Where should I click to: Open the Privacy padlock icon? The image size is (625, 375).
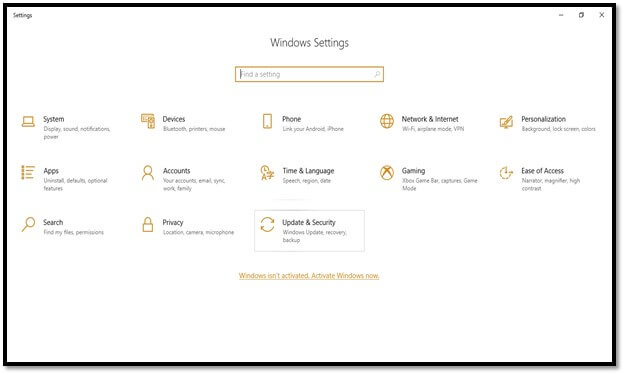[x=148, y=224]
